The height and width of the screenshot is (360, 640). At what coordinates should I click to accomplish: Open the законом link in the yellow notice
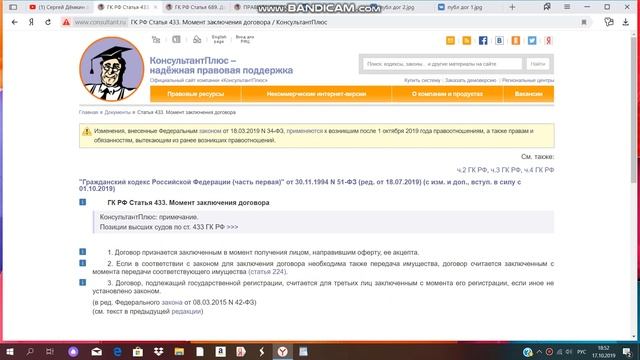click(x=210, y=131)
